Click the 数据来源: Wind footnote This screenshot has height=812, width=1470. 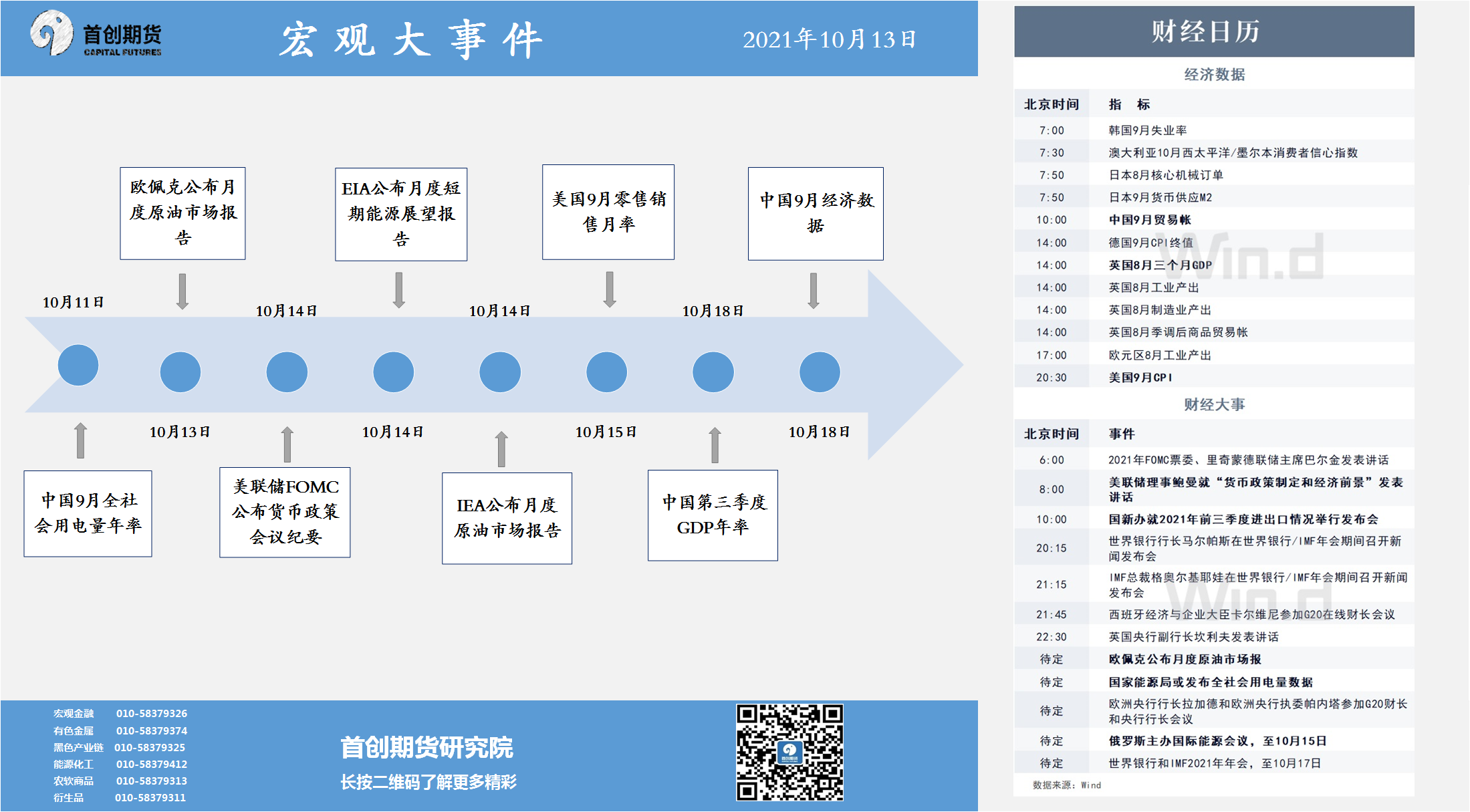[x=1066, y=785]
